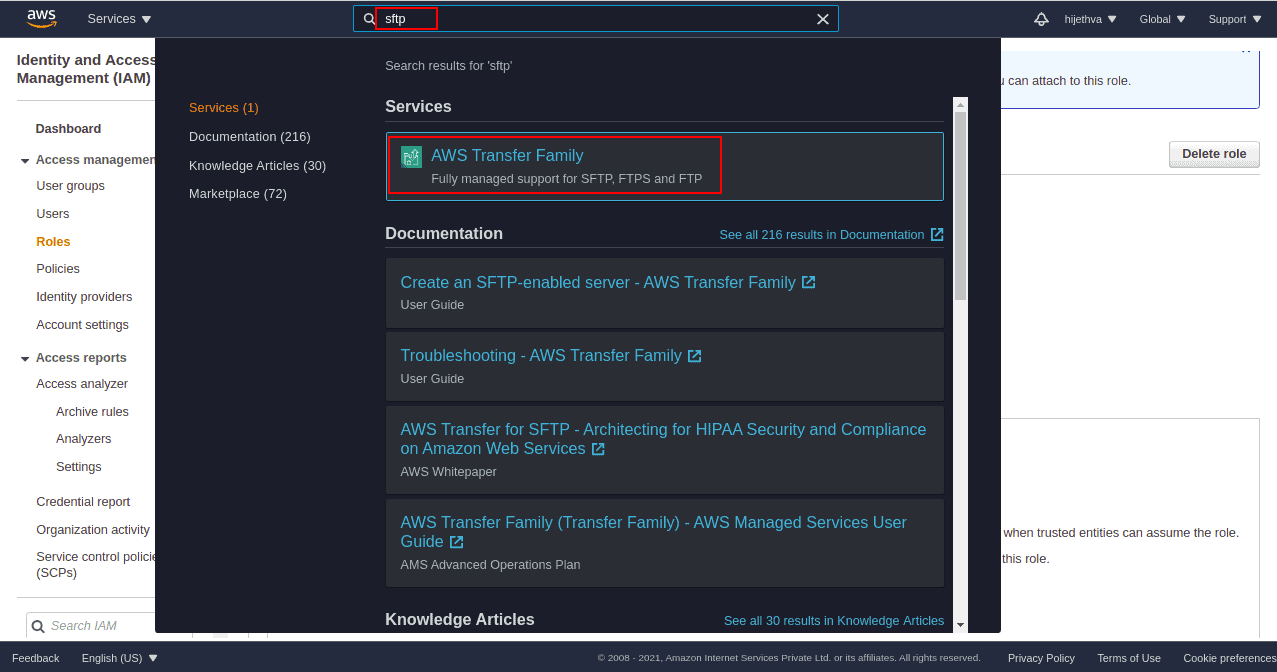The image size is (1277, 672).
Task: Select Roles in IAM sidebar
Action: coord(53,242)
